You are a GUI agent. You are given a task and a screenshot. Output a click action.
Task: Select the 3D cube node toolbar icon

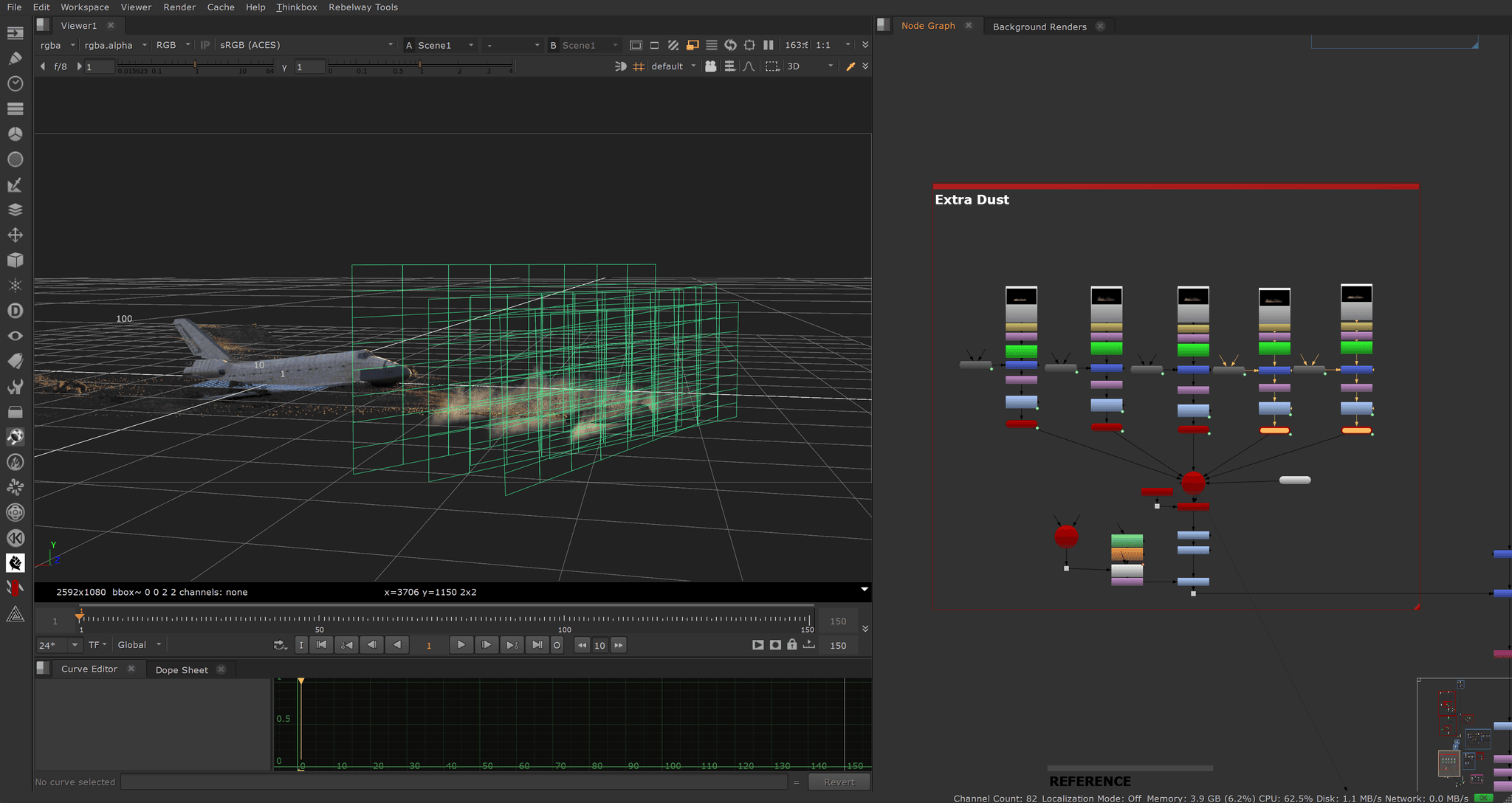(x=15, y=261)
